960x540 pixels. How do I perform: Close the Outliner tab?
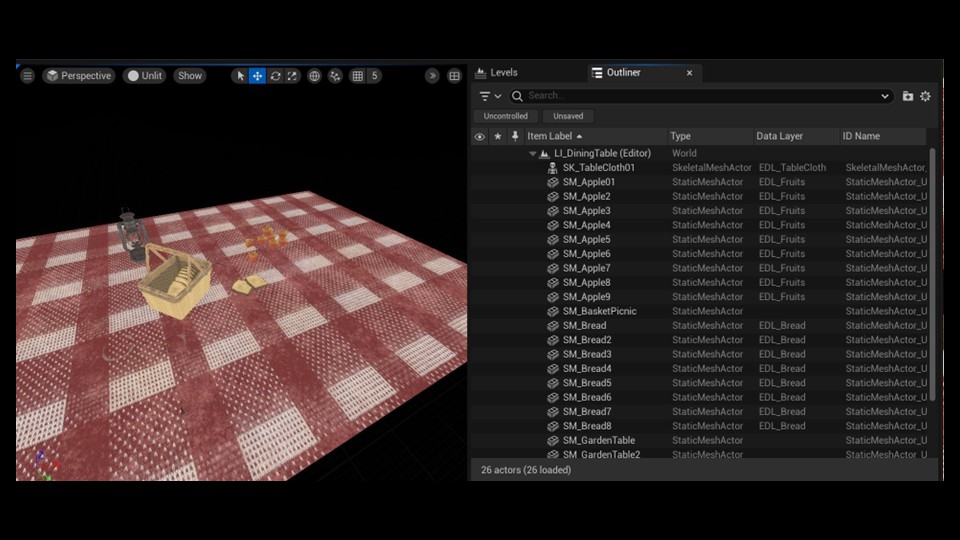(689, 73)
